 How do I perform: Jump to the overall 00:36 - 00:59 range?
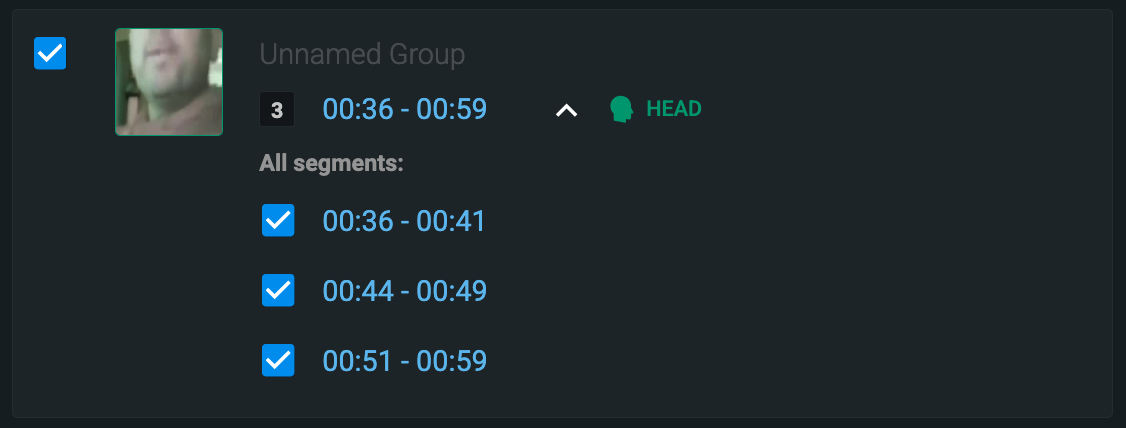point(404,109)
